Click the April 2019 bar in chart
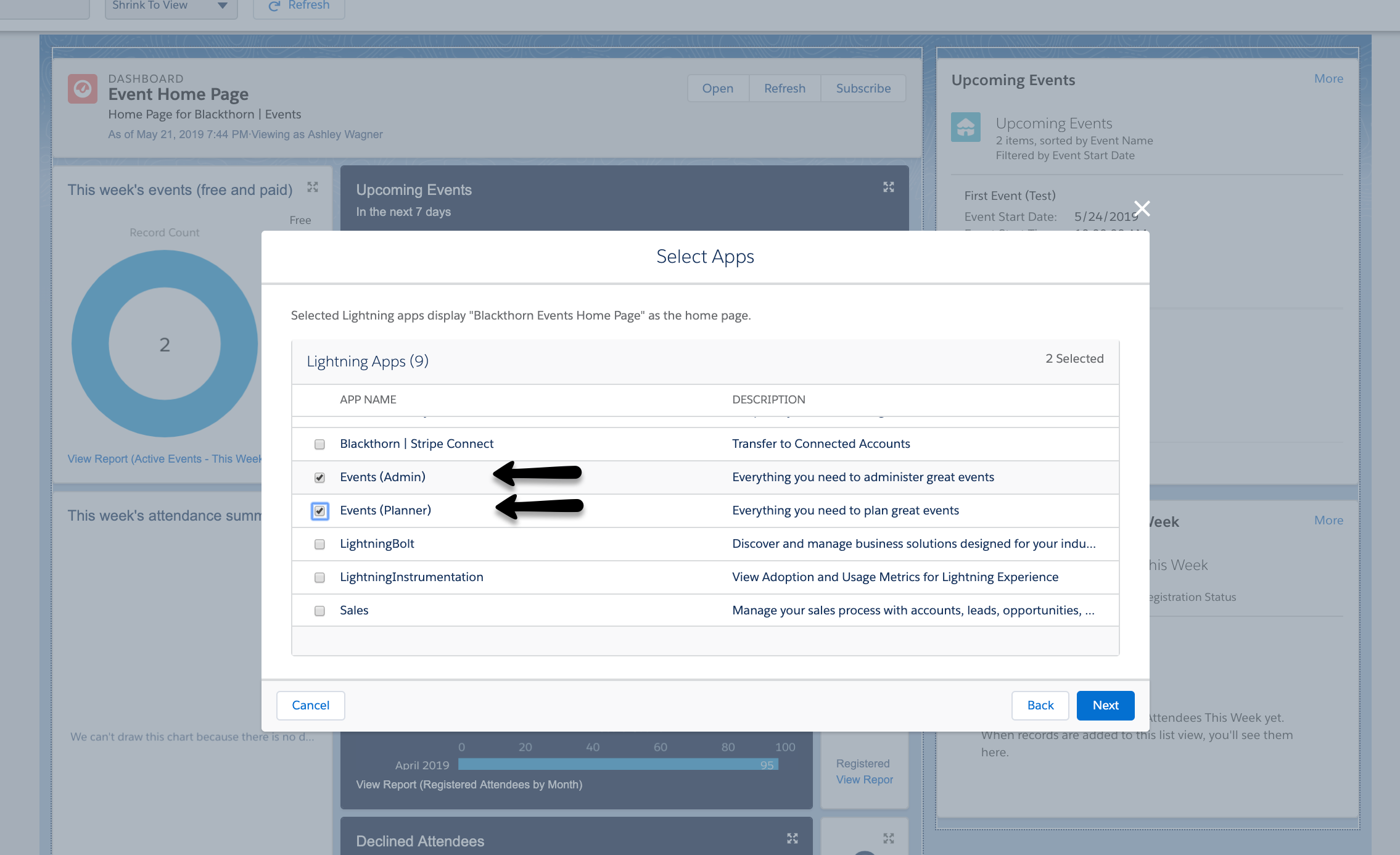 (x=618, y=764)
